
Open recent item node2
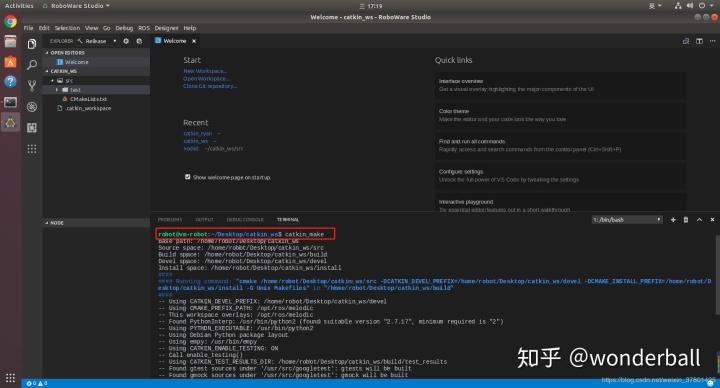(x=191, y=148)
